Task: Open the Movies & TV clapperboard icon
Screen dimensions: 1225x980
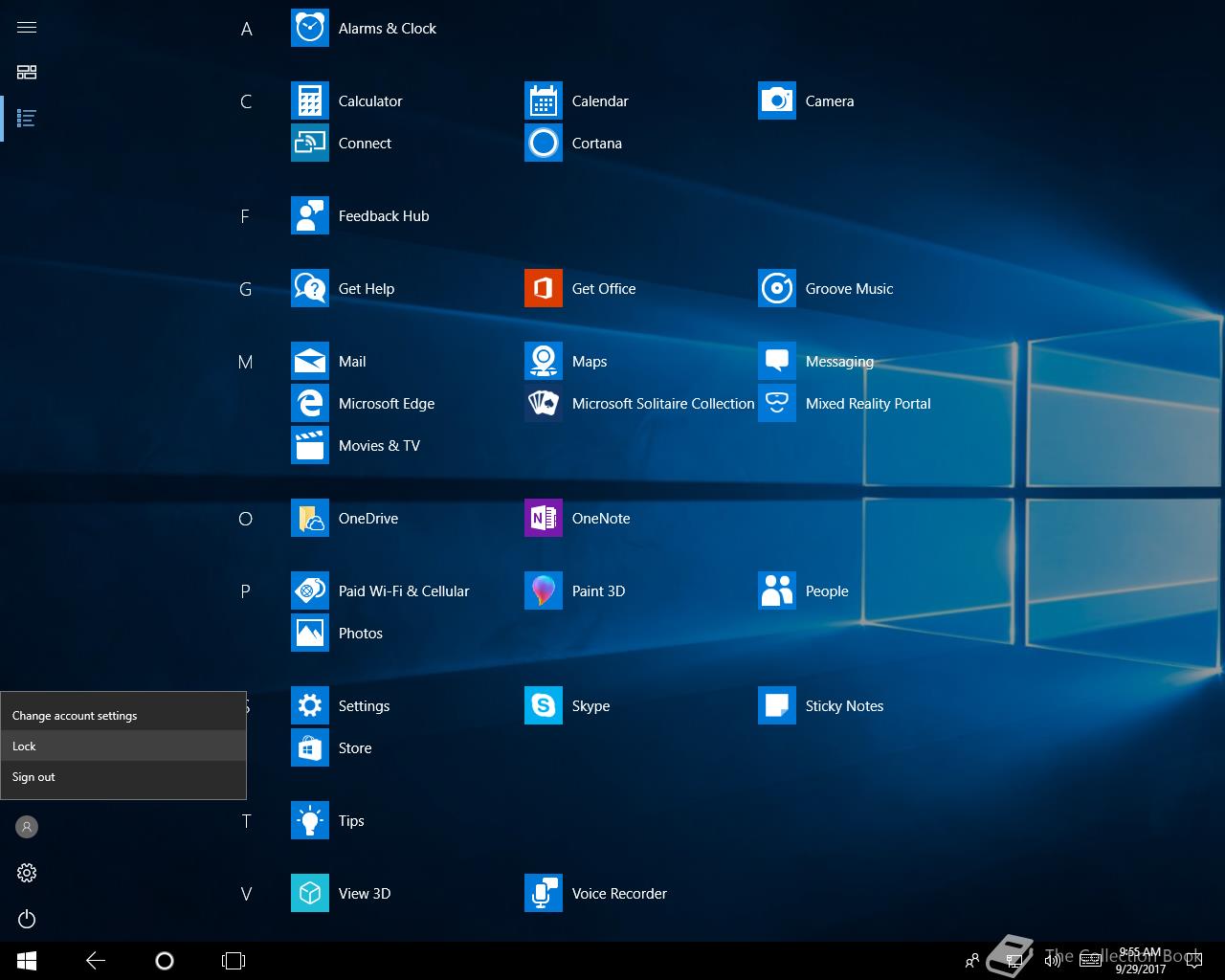Action: [x=310, y=445]
